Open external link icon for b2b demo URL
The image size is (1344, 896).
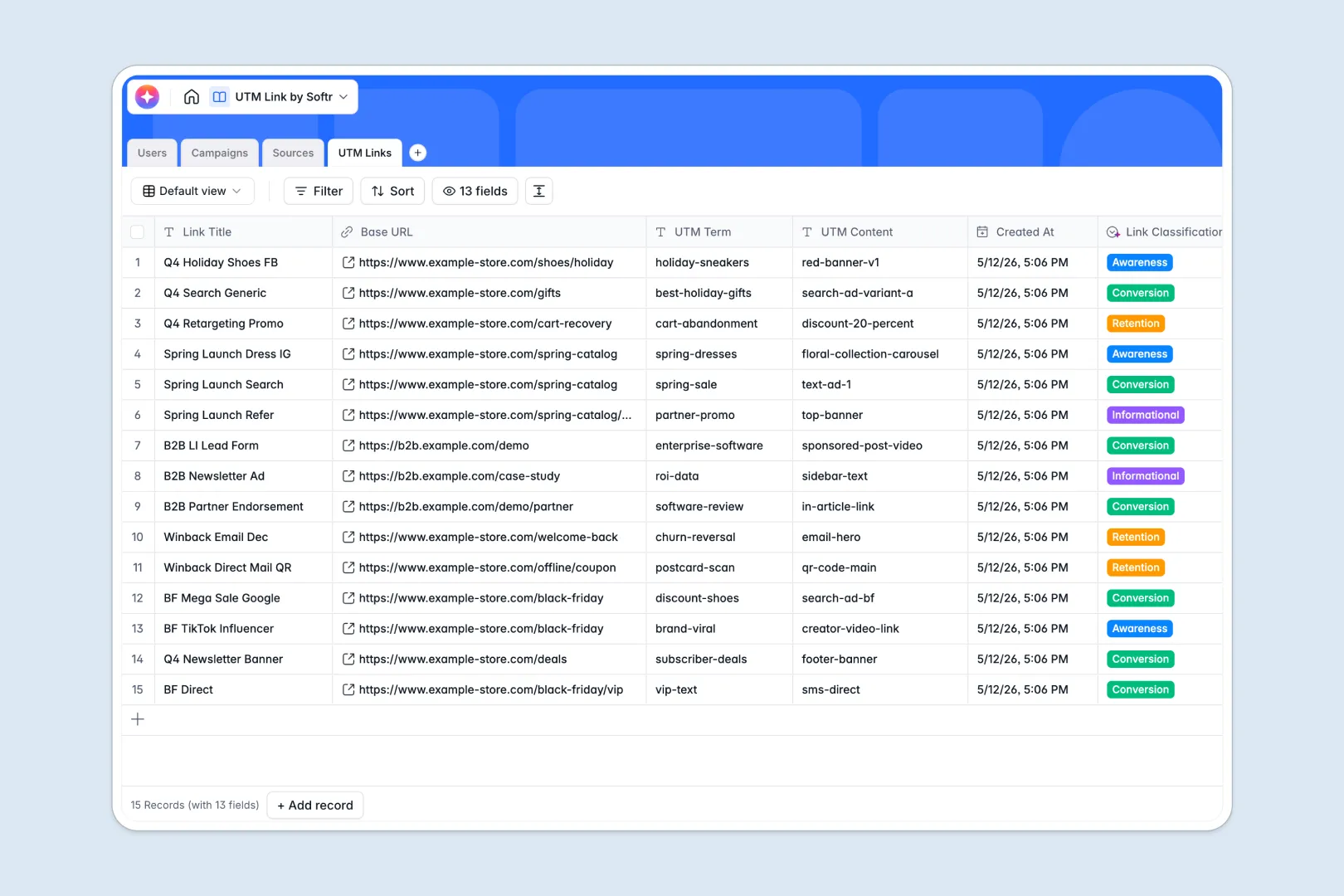click(348, 446)
